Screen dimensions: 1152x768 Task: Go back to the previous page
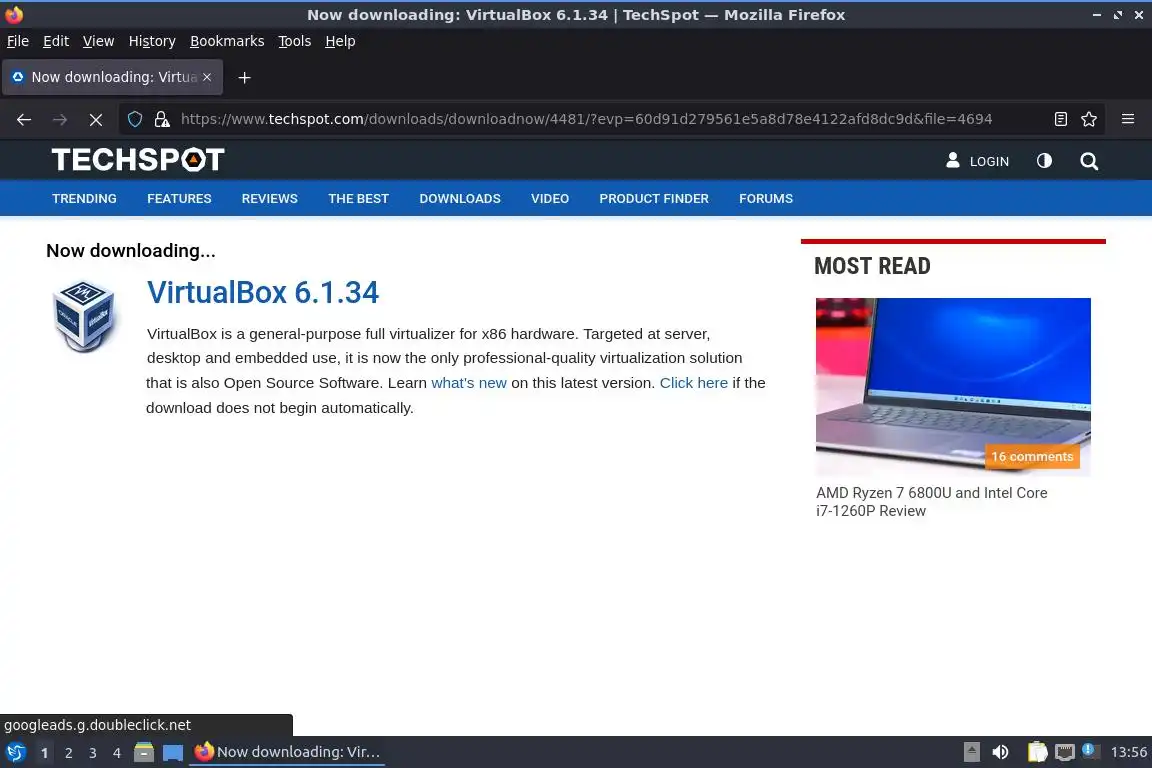click(x=24, y=119)
